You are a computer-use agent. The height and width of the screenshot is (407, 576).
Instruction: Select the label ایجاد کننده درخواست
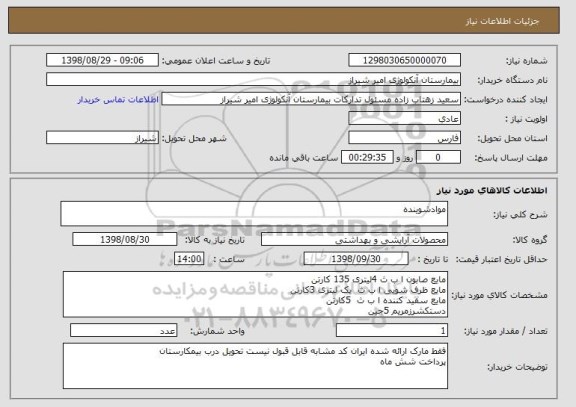pos(506,100)
